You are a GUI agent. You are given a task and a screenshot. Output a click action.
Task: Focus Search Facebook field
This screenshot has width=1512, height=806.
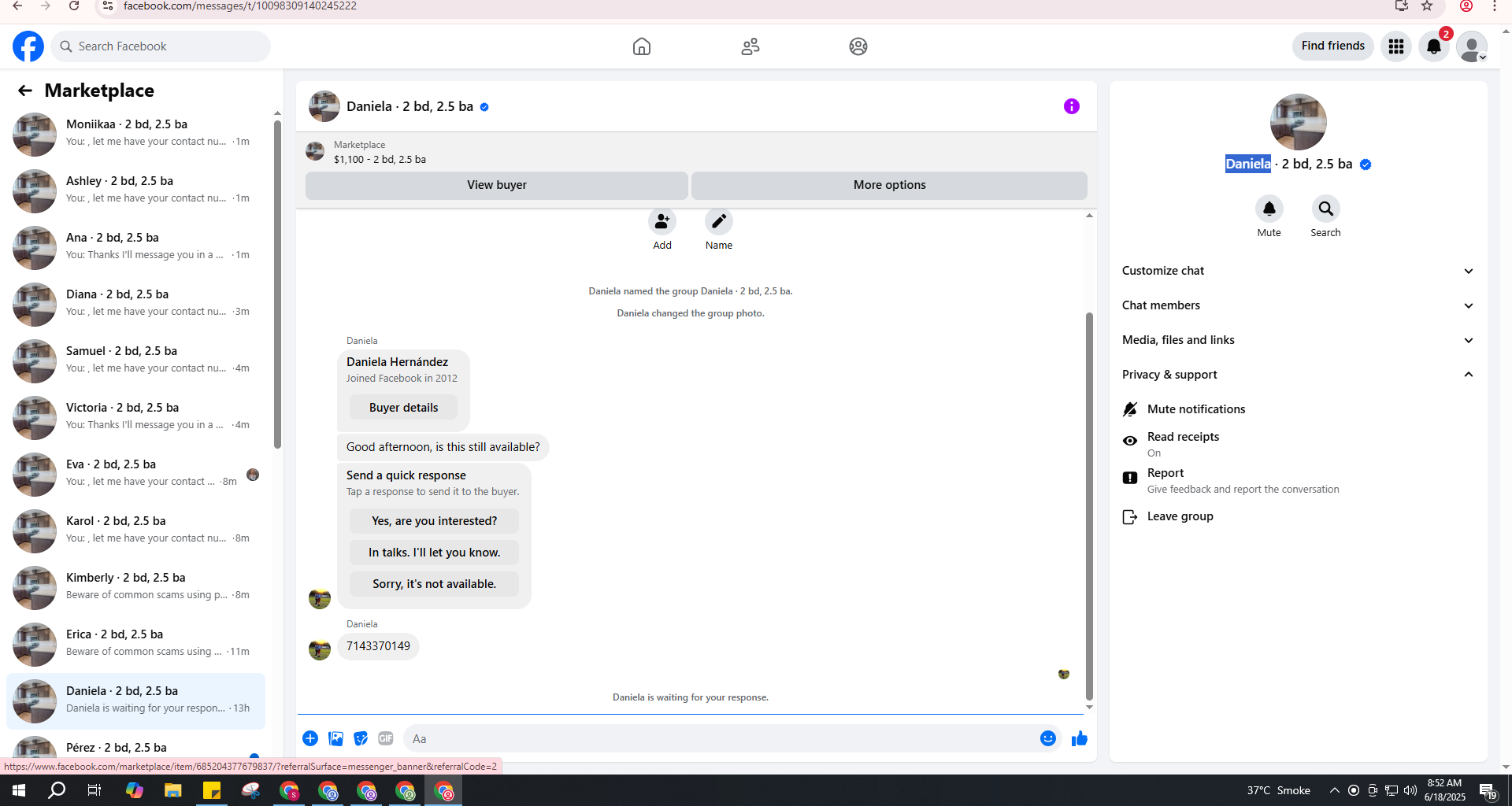click(161, 46)
